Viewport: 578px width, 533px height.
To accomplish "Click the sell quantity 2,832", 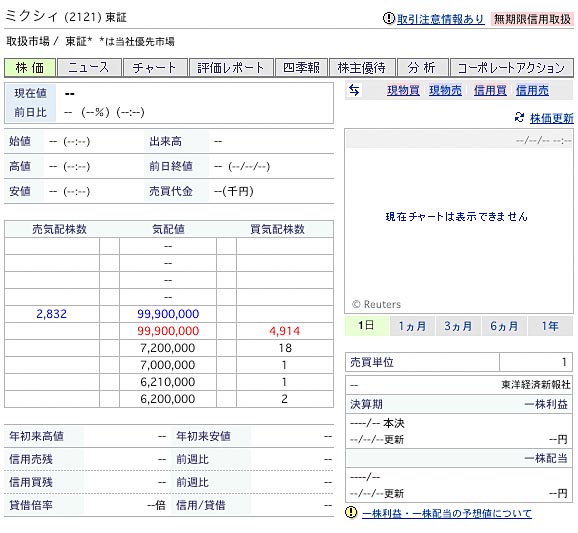I will [52, 314].
